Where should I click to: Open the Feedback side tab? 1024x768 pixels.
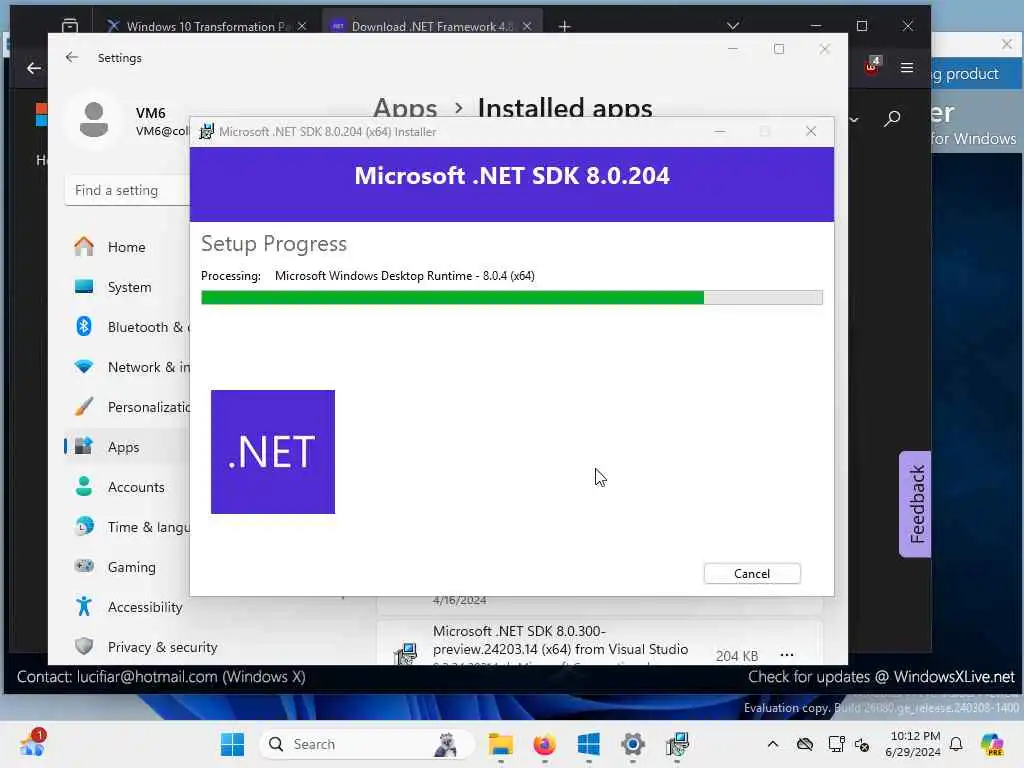pos(916,504)
